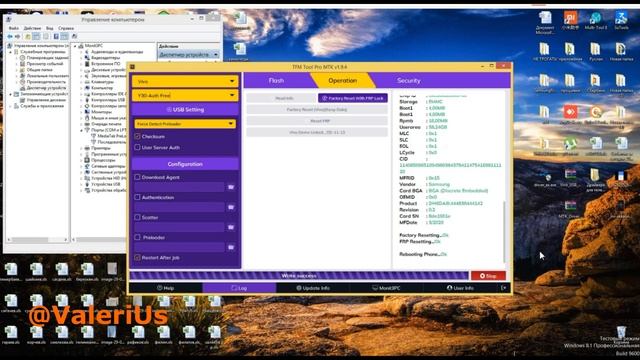Open Y30-Auth Free model dropdown
Image resolution: width=640 pixels, height=360 pixels.
(185, 96)
